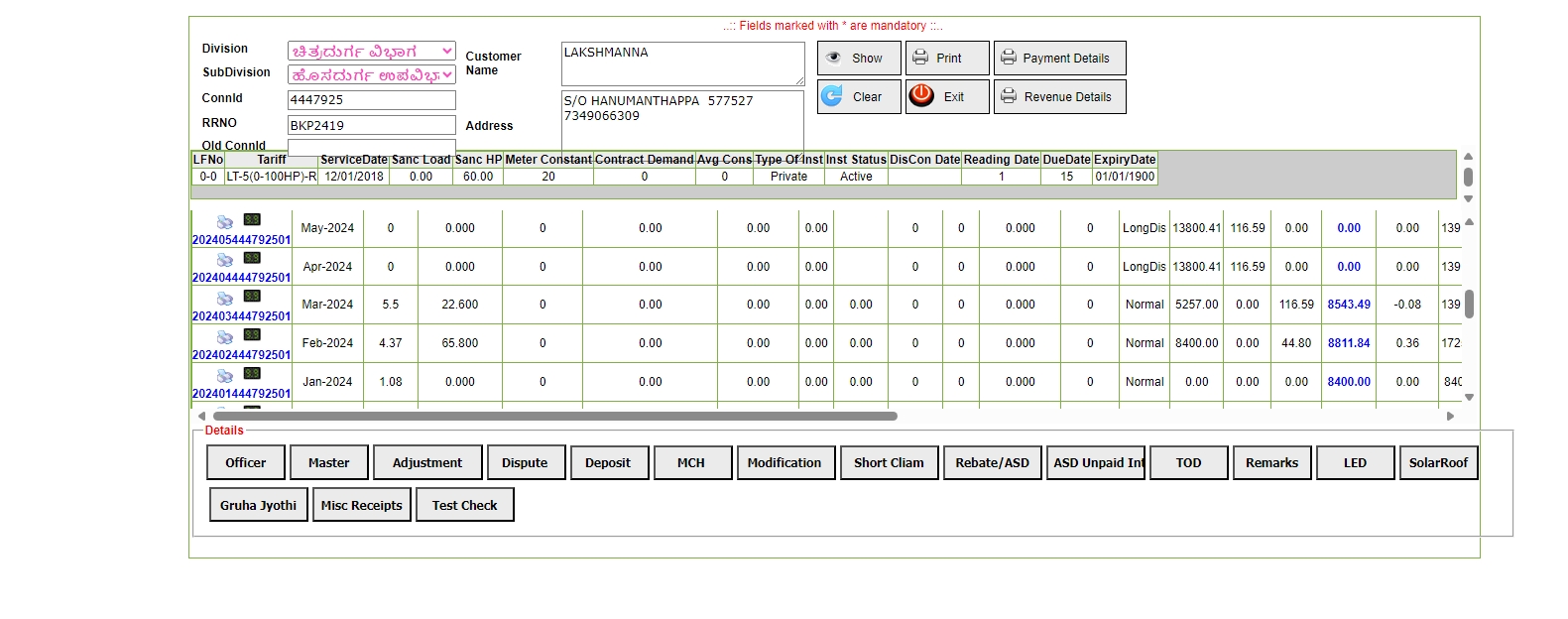Viewport: 1568px width, 619px height.
Task: Click the 8400.00 amount link
Action: (1349, 382)
